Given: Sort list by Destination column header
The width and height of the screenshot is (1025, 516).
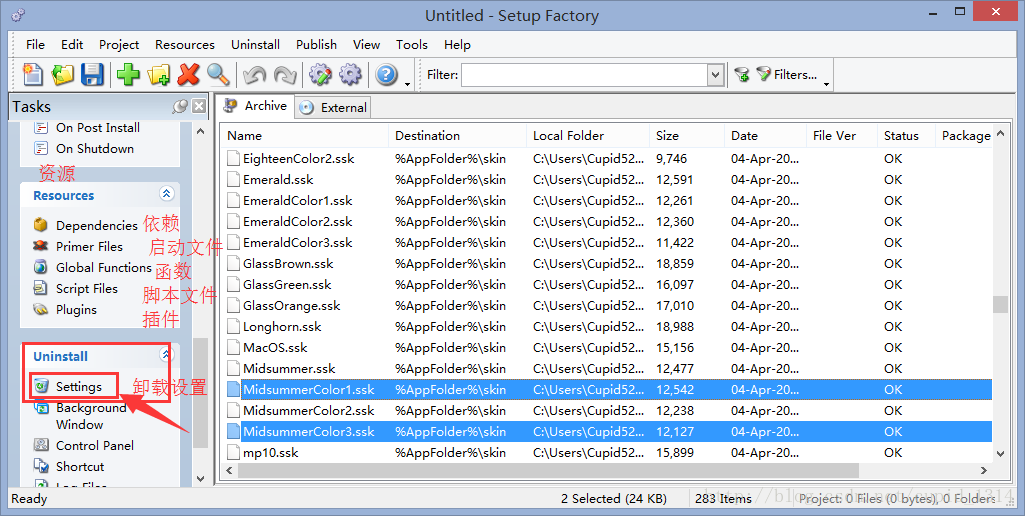Looking at the screenshot, I should (x=458, y=136).
